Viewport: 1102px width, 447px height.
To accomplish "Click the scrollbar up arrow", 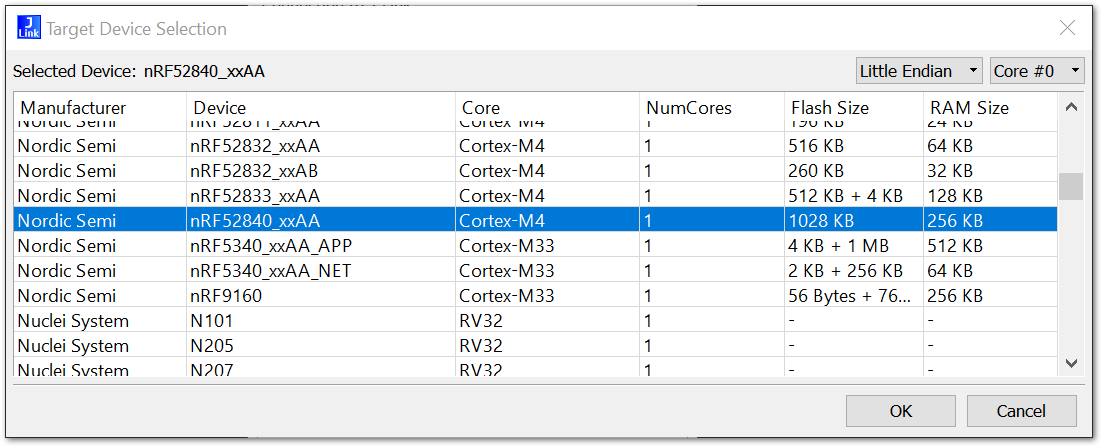I will click(1071, 108).
